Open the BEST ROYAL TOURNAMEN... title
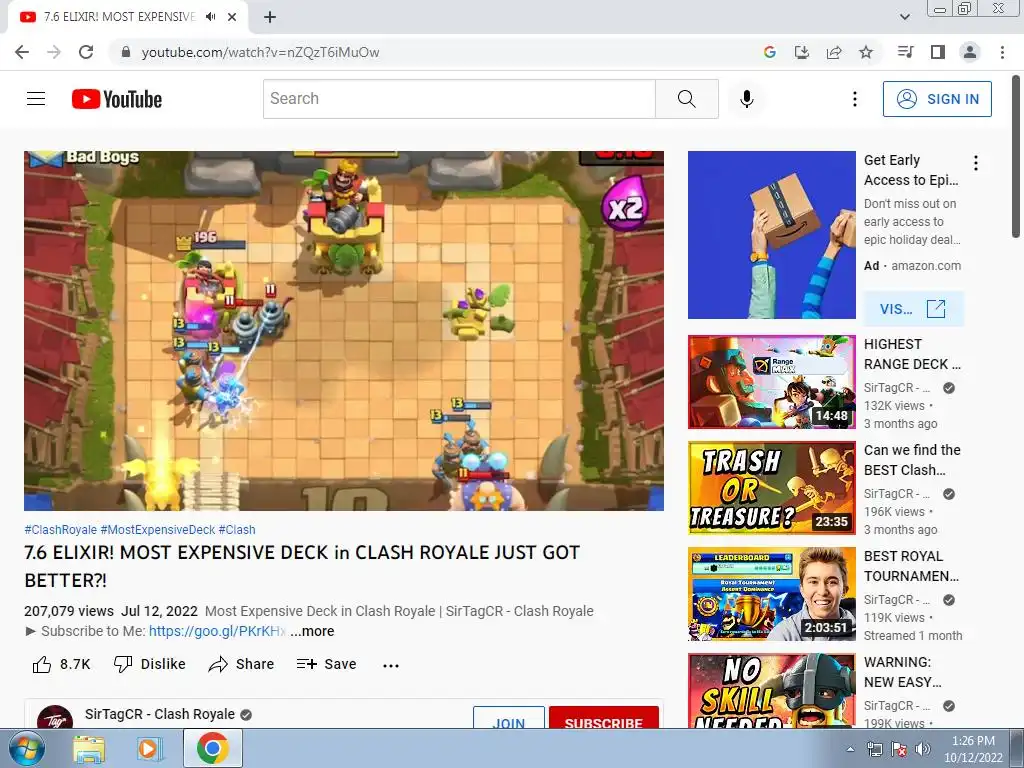 pyautogui.click(x=912, y=566)
